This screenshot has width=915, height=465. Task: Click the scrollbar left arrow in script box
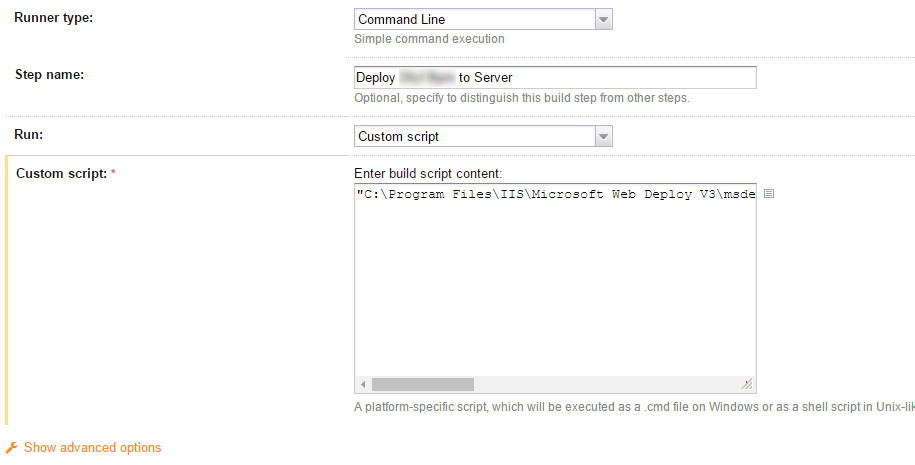tap(363, 384)
